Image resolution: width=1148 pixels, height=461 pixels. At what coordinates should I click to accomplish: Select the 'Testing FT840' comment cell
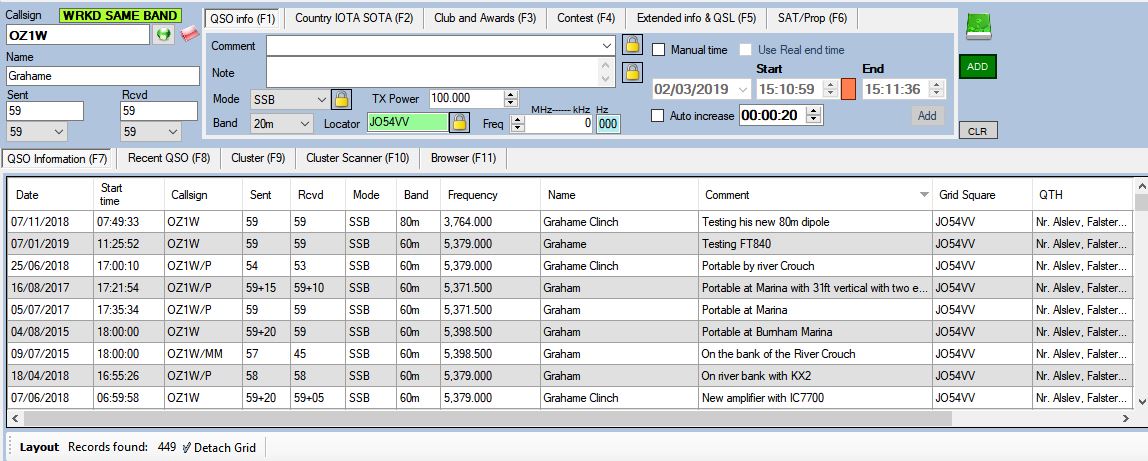click(815, 244)
